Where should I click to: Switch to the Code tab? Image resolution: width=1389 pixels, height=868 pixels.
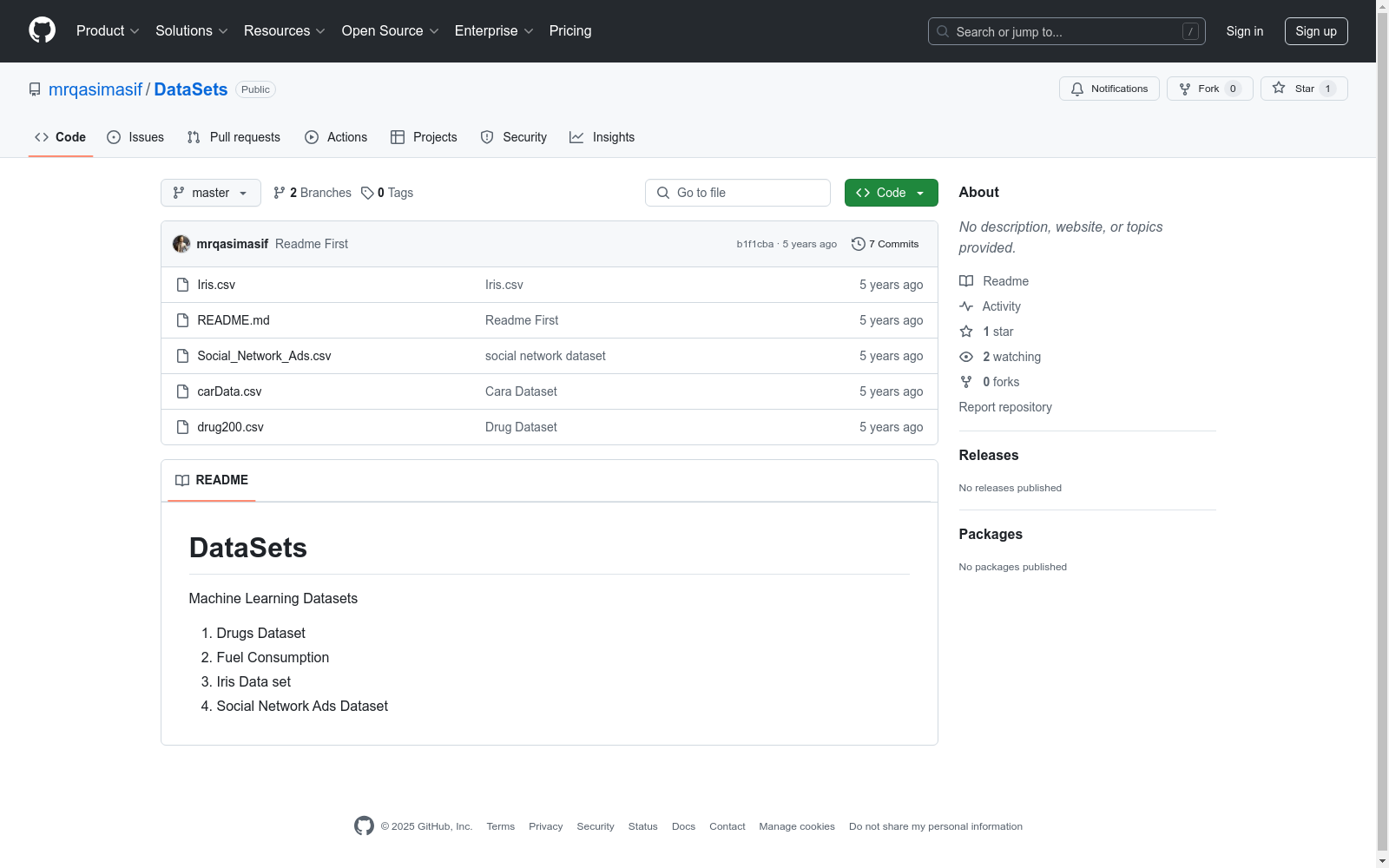point(61,137)
